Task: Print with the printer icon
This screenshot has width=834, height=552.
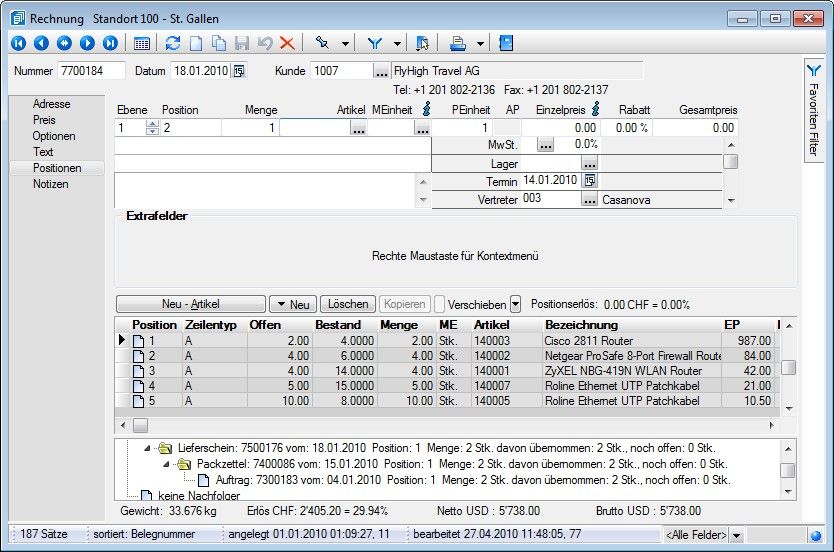Action: [x=457, y=43]
